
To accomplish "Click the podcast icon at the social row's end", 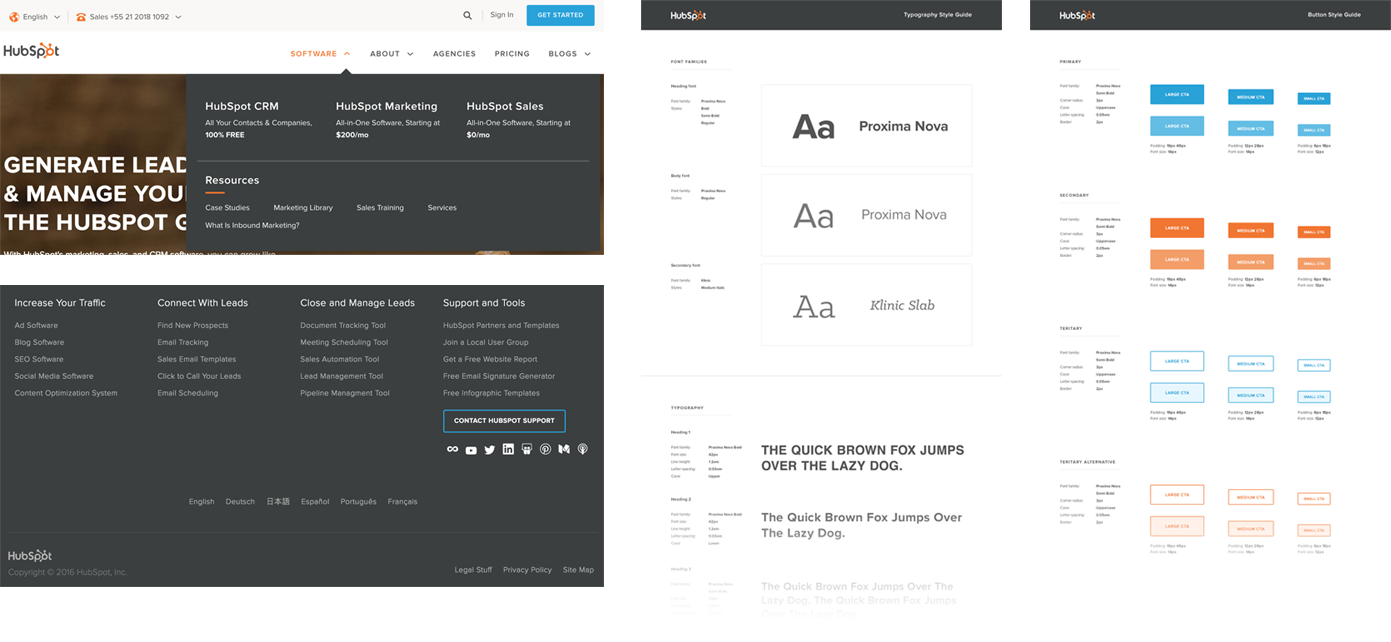I will click(582, 449).
